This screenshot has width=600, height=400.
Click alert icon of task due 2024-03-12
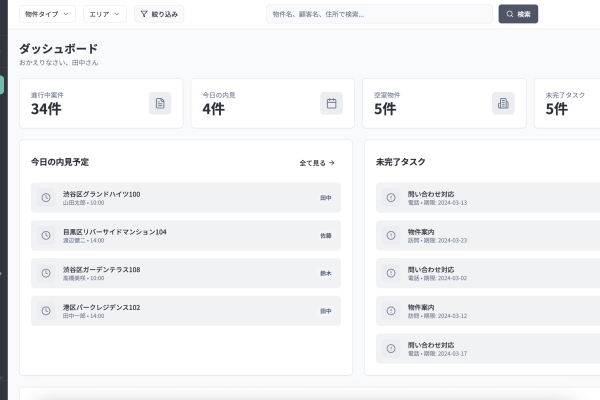pos(391,311)
